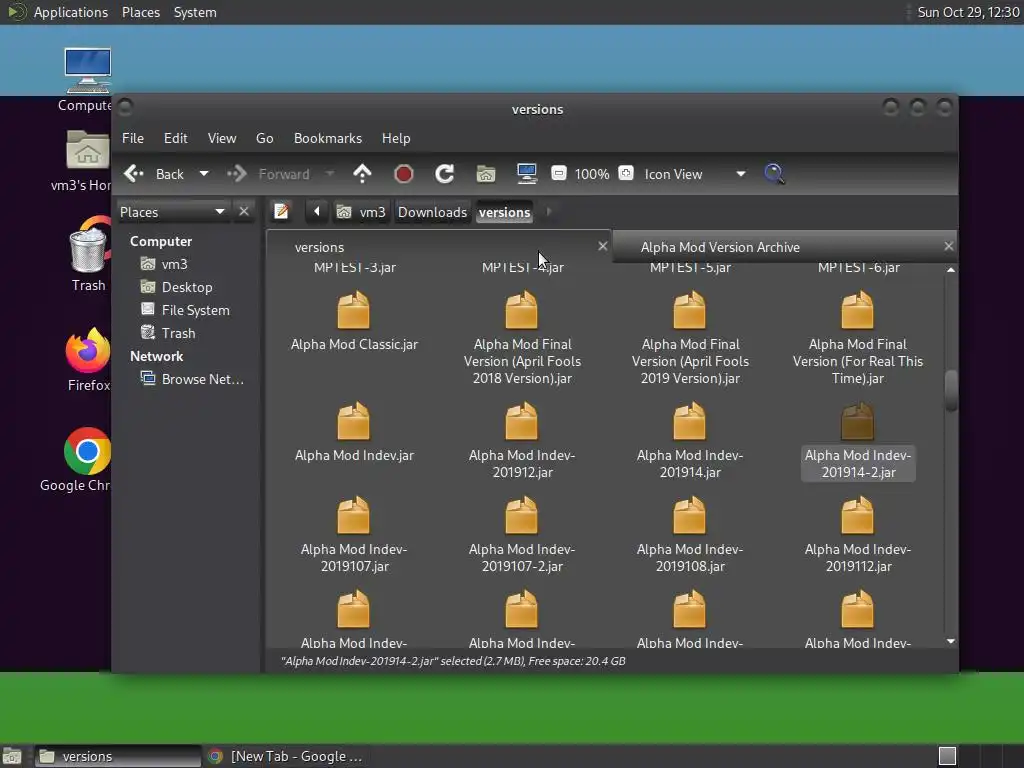
Task: Open the Help menu
Action: (x=396, y=138)
